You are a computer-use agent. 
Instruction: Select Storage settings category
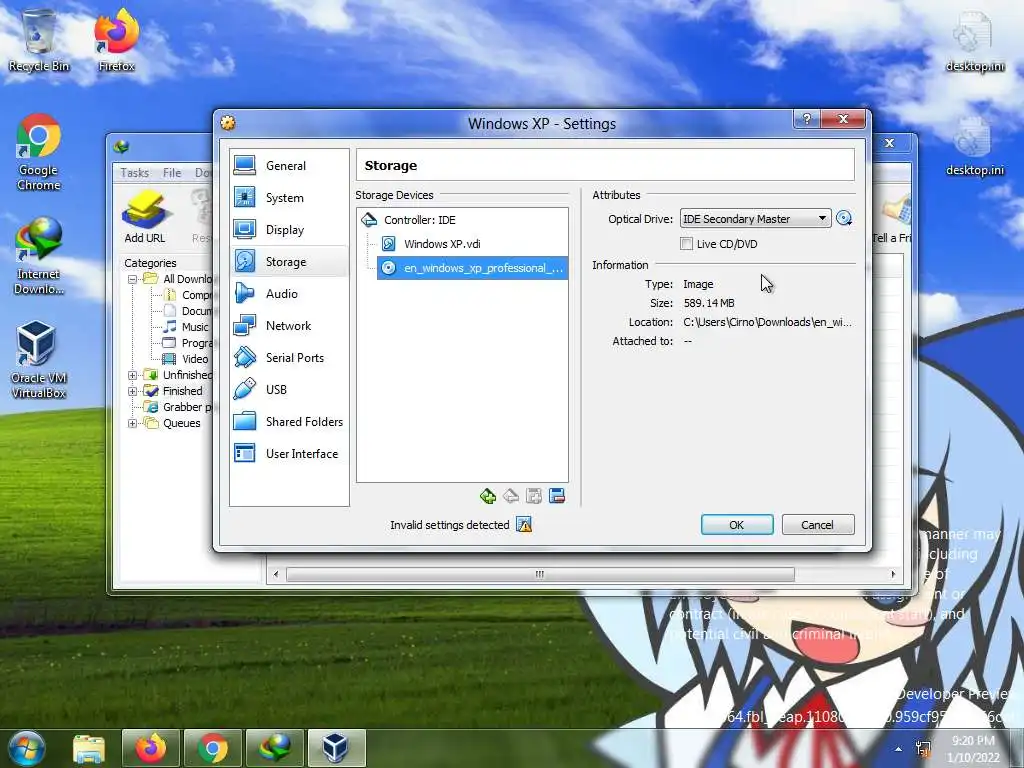tap(289, 262)
